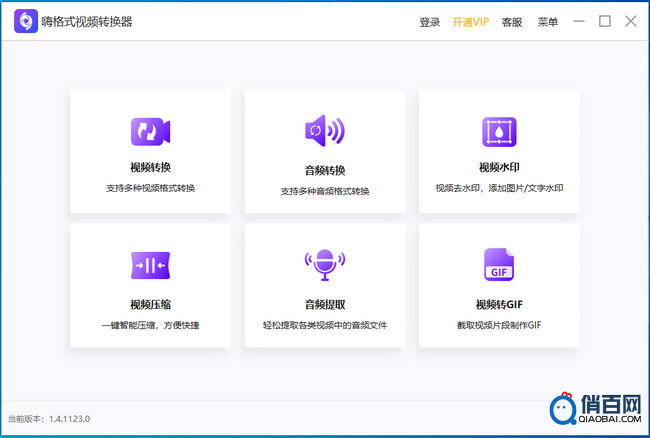The image size is (650, 438).
Task: Select the 音频提取 title text
Action: click(x=325, y=305)
